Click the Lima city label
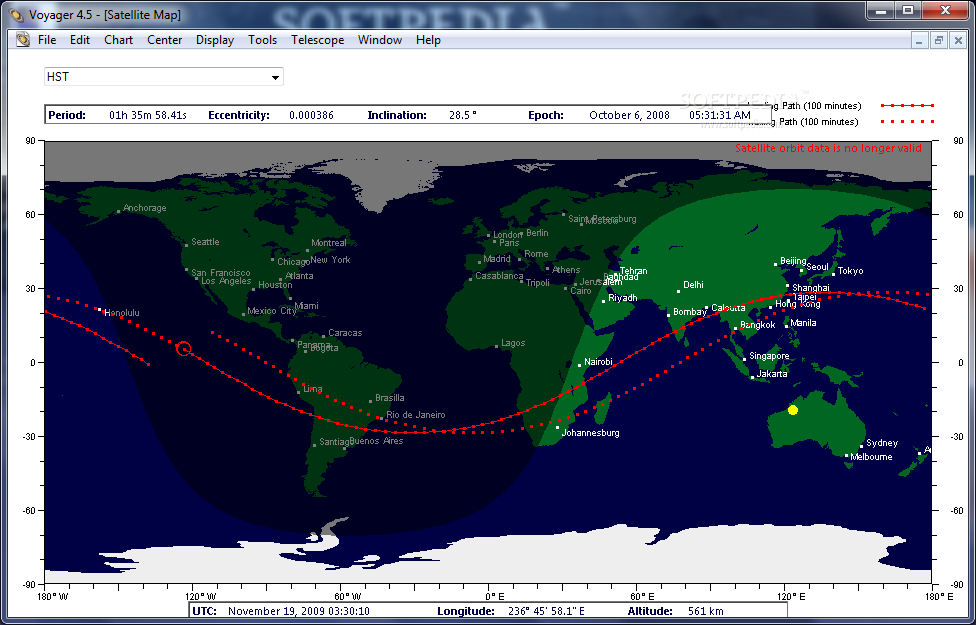This screenshot has height=625, width=976. coord(312,389)
